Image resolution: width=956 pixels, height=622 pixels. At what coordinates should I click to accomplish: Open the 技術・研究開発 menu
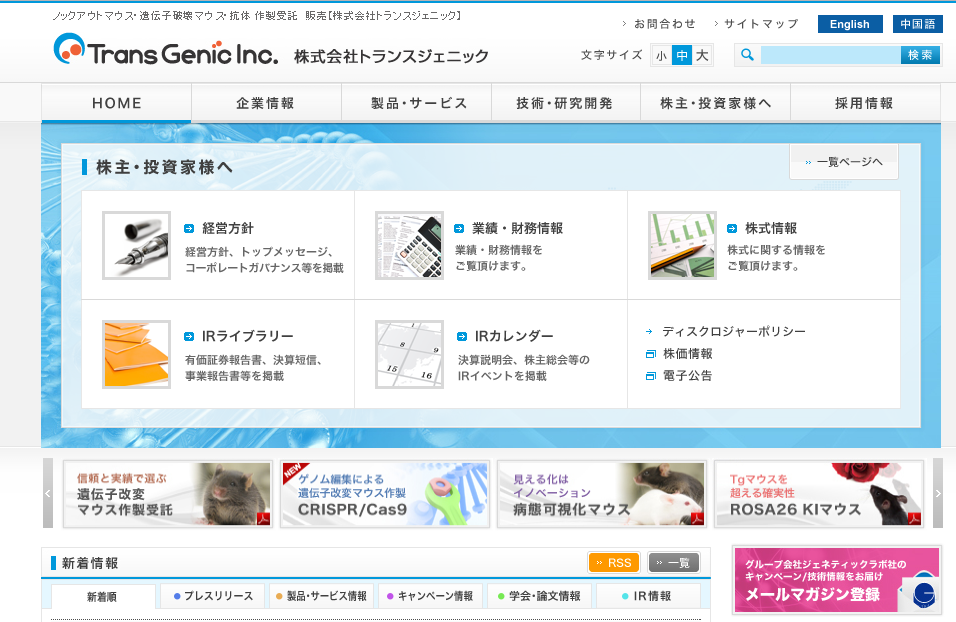[x=565, y=103]
